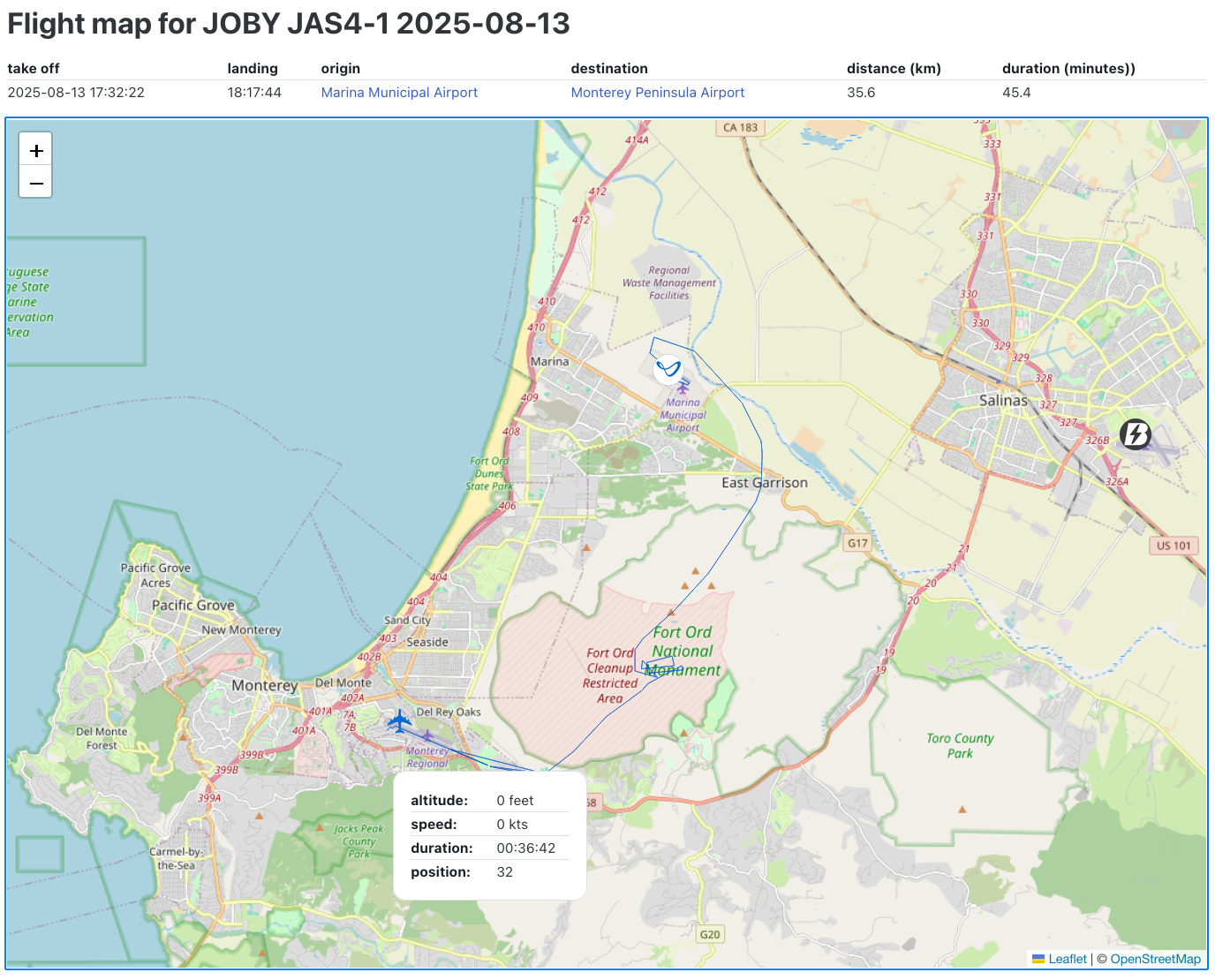This screenshot has height=980, width=1215.
Task: Zoom out the map with minus button
Action: coord(36,183)
